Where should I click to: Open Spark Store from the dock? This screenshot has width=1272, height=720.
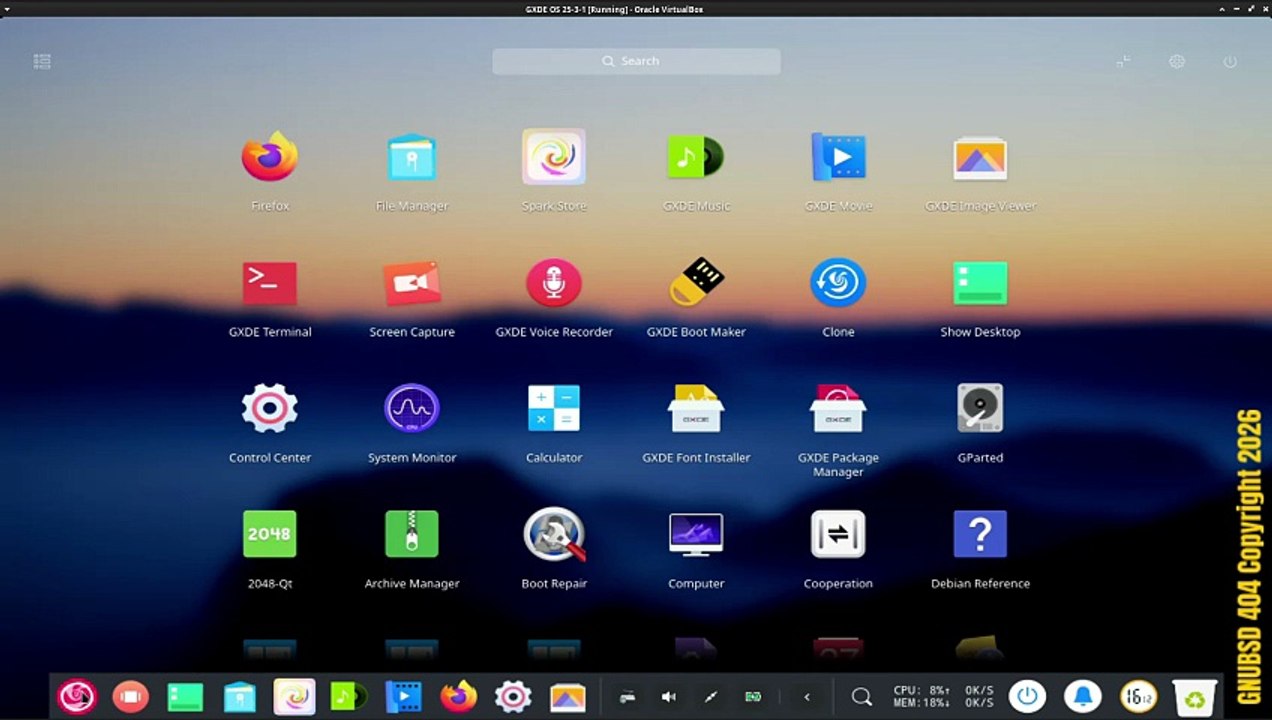coord(294,696)
